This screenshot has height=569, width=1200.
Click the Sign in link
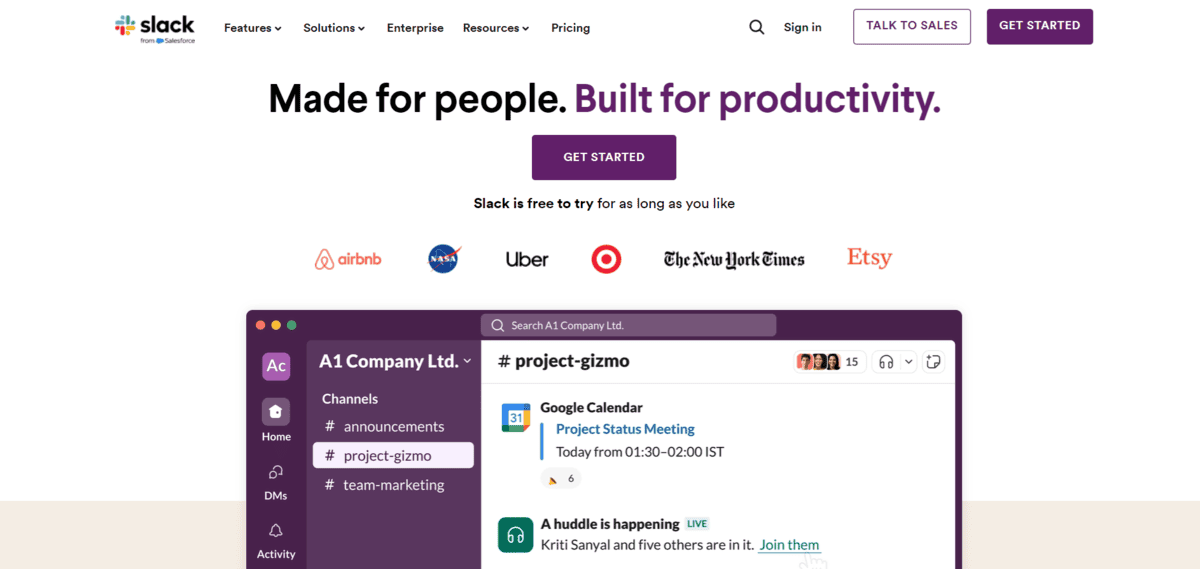(802, 27)
